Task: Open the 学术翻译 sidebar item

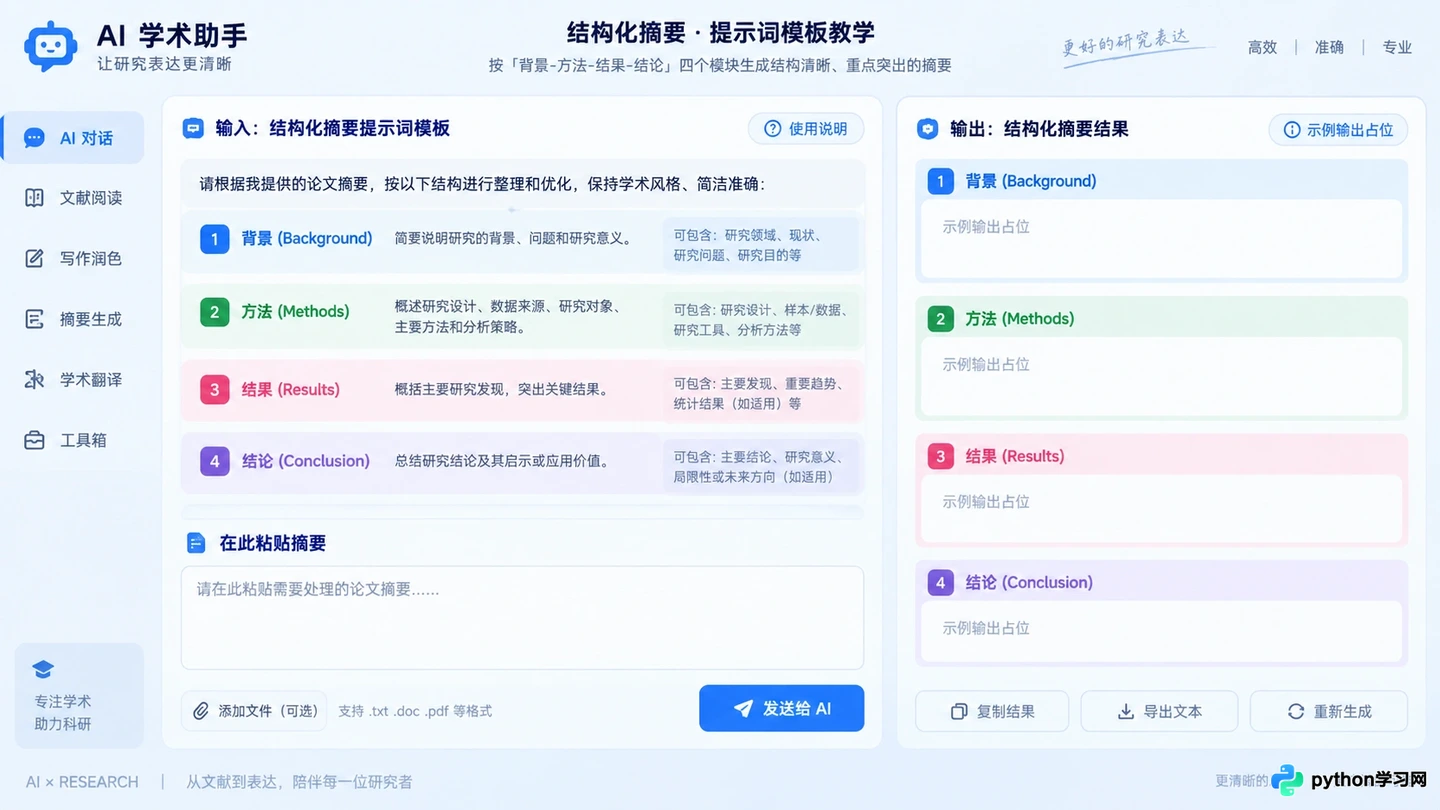Action: point(73,380)
